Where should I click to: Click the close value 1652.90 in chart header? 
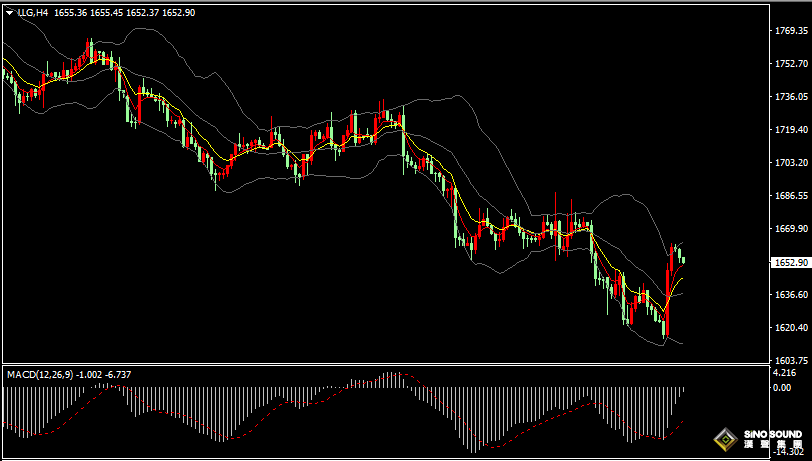coord(179,13)
